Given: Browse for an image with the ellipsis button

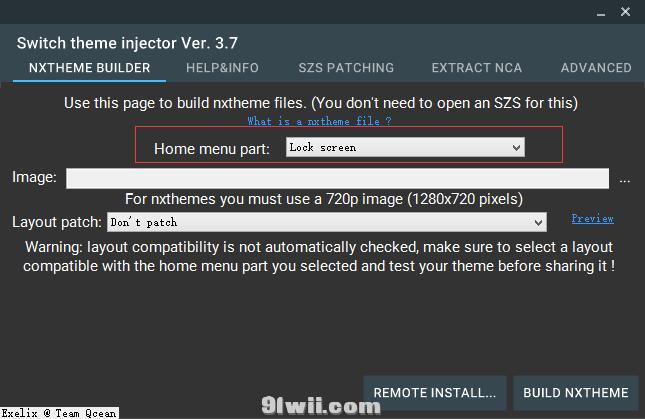Looking at the screenshot, I should (624, 180).
